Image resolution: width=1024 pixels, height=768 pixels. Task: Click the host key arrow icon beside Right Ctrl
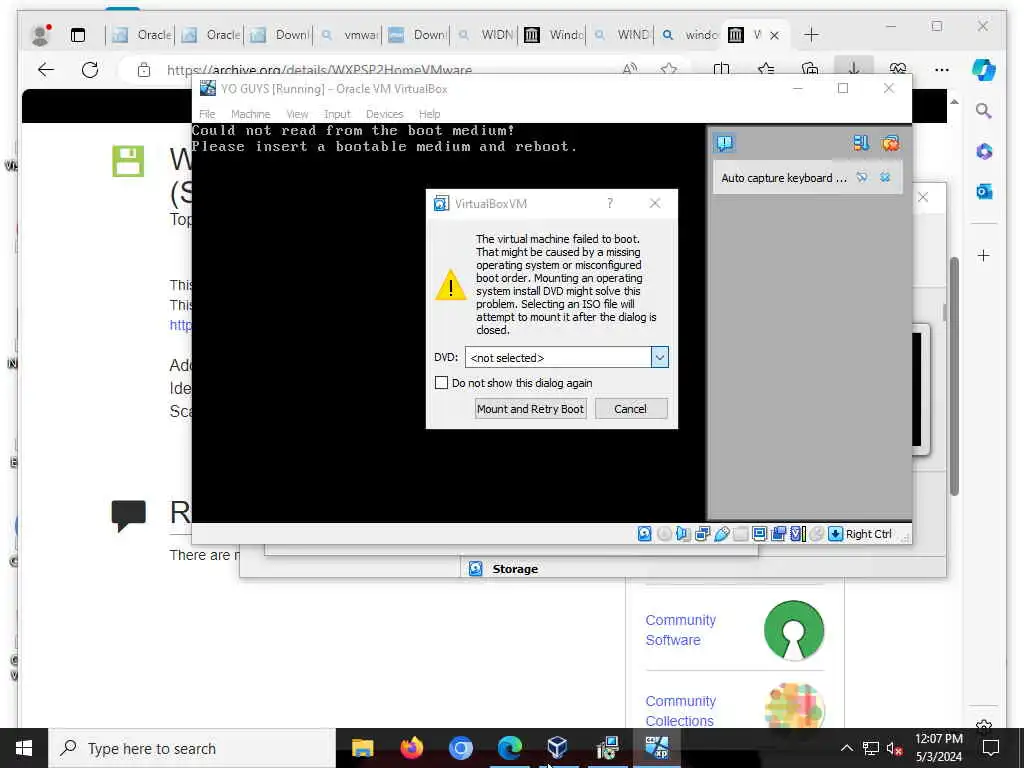coord(835,534)
